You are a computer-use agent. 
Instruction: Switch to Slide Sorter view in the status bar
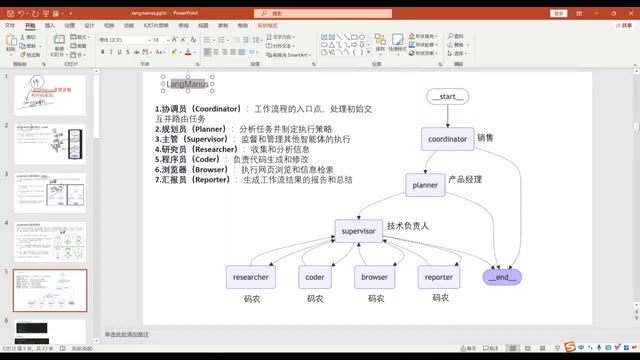tap(528, 348)
